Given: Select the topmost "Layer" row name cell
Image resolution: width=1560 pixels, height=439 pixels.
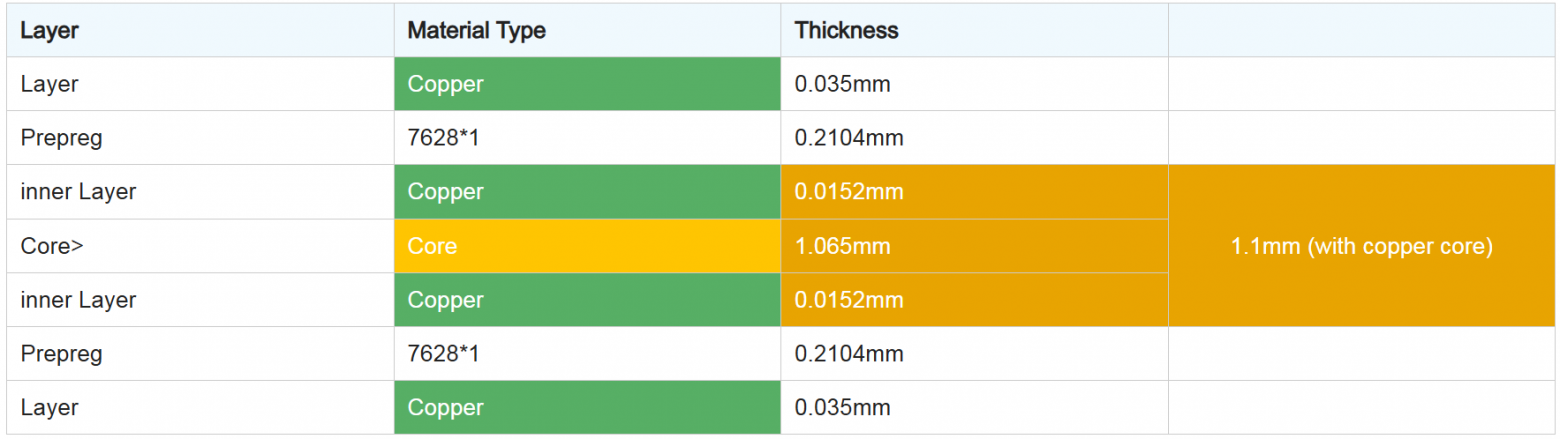Looking at the screenshot, I should (50, 84).
